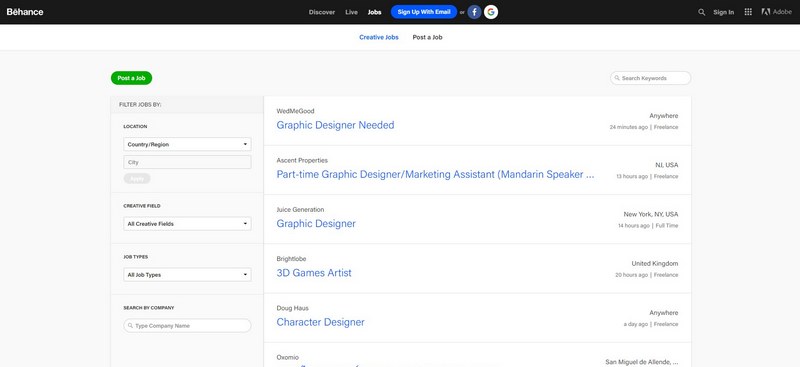Open Juice Generation Graphic Designer job
The image size is (800, 367).
[316, 224]
